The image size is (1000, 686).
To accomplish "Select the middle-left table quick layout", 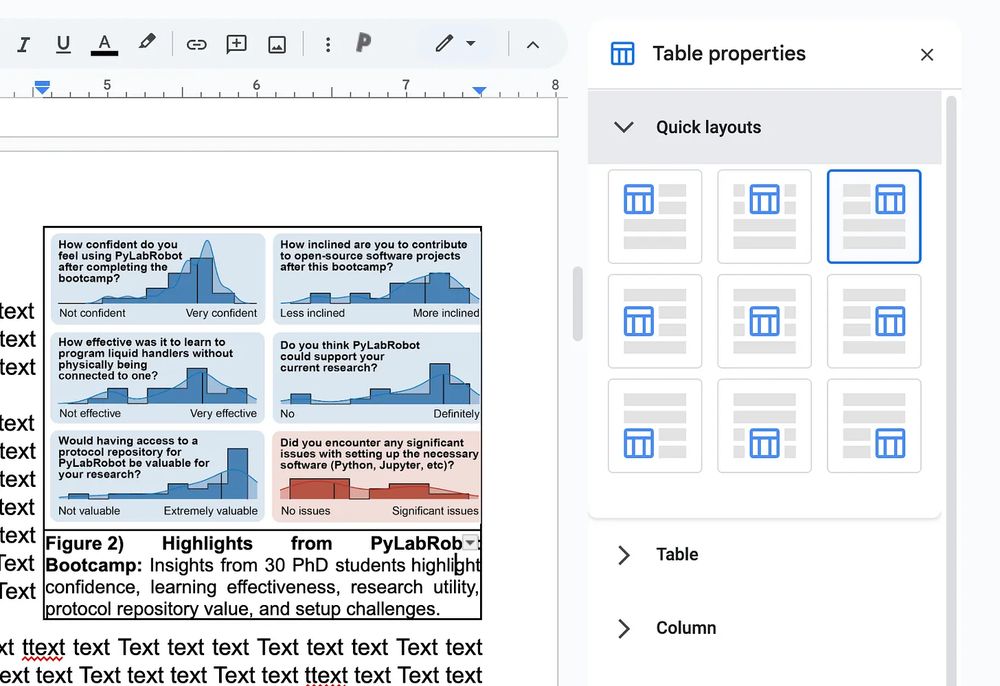I will click(x=655, y=321).
